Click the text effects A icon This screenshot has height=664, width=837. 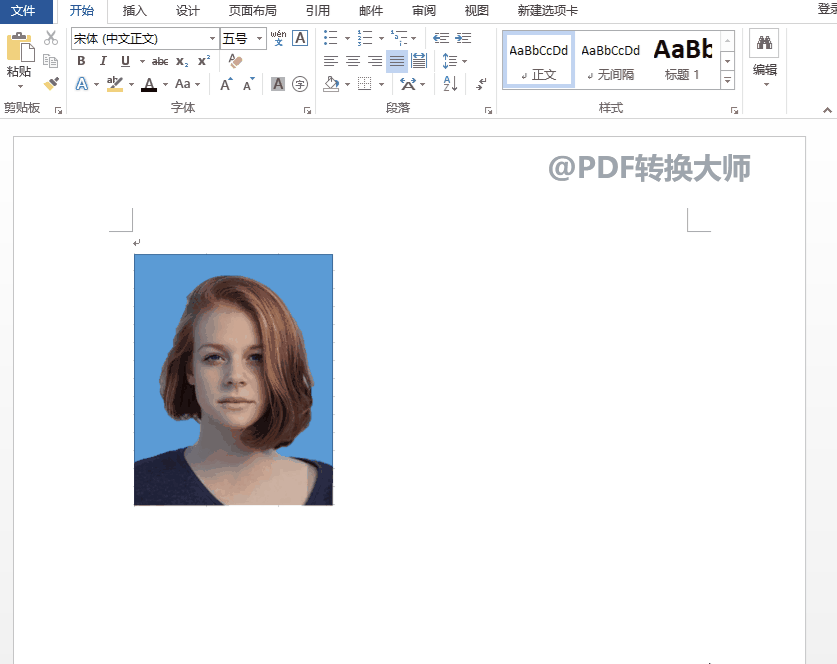tap(82, 84)
